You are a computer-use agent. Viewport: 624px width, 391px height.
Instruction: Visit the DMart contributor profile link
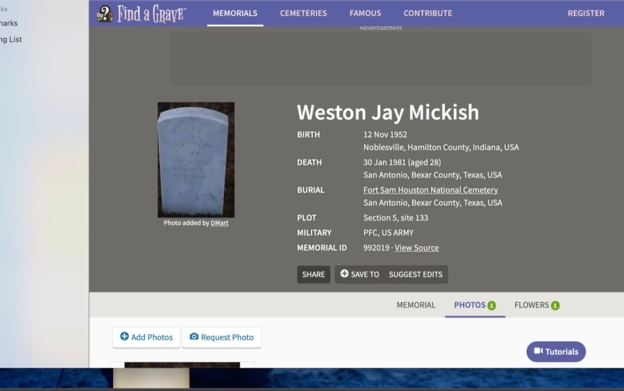pos(219,223)
